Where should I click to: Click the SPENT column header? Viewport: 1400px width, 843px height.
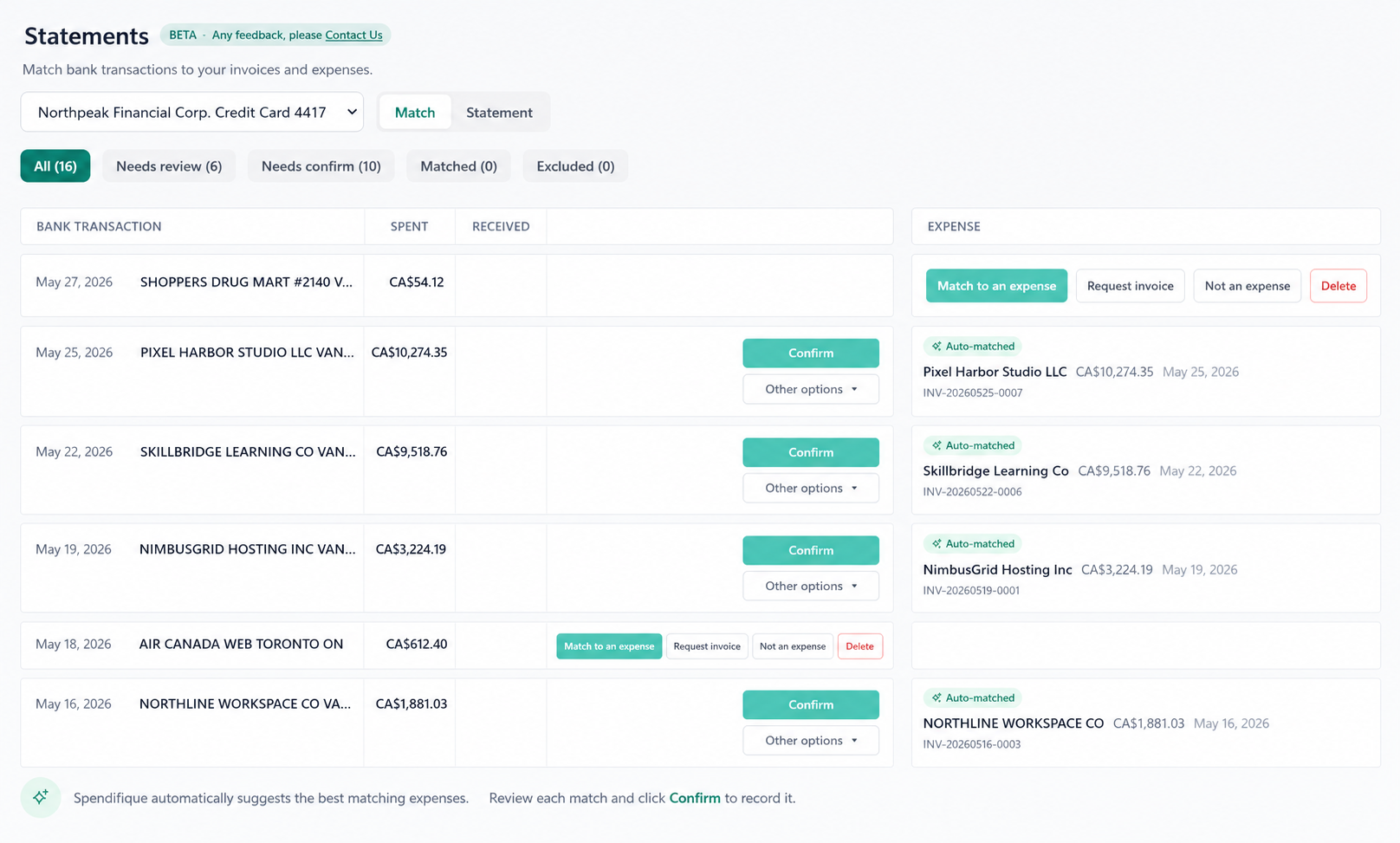409,226
